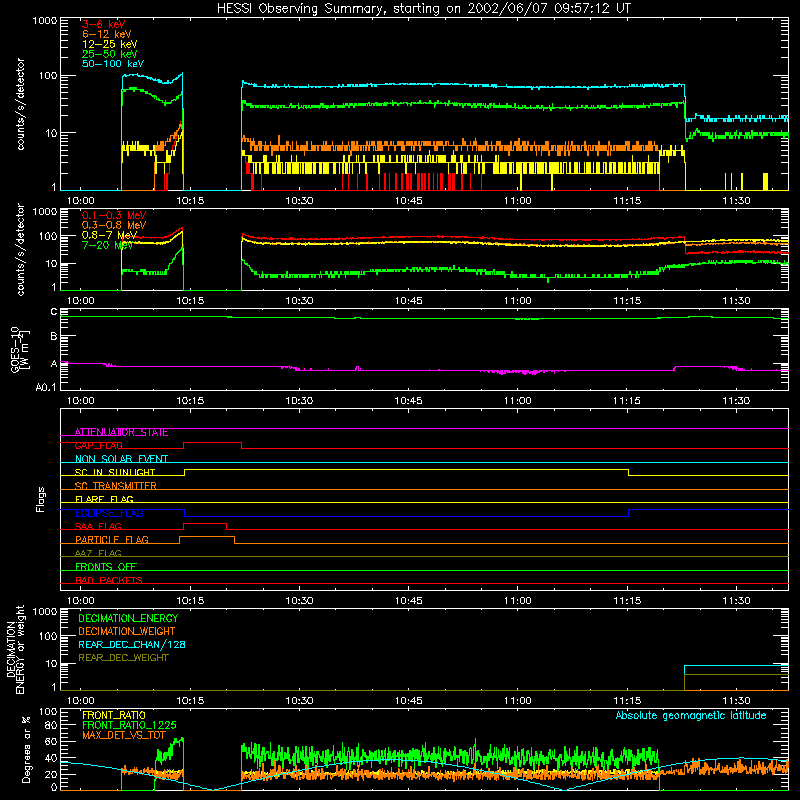This screenshot has height=800, width=800.
Task: Click the FRONT_RATIO_1225 legend label
Action: 129,725
